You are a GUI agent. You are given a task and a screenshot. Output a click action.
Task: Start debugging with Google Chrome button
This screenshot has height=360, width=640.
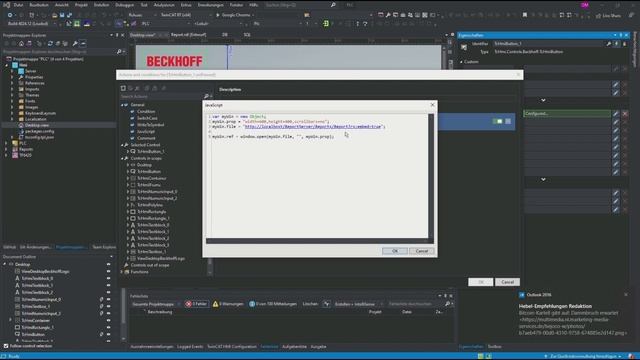[233, 15]
